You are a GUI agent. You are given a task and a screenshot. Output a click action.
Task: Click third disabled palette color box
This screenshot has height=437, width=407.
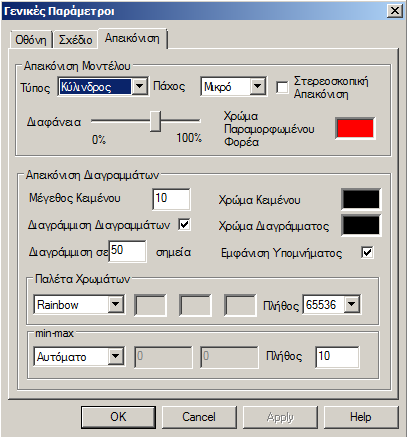tap(240, 305)
